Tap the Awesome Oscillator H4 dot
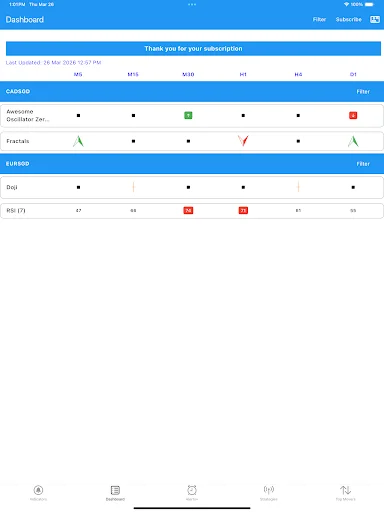384x512 pixels. 298,115
